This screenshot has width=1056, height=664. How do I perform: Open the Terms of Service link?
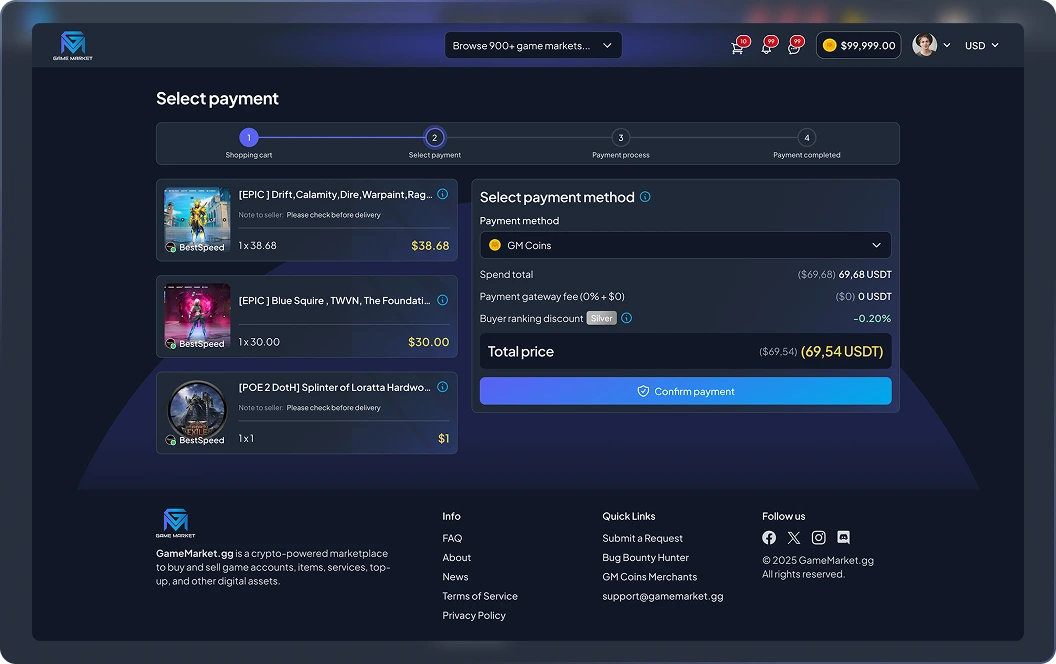click(480, 596)
